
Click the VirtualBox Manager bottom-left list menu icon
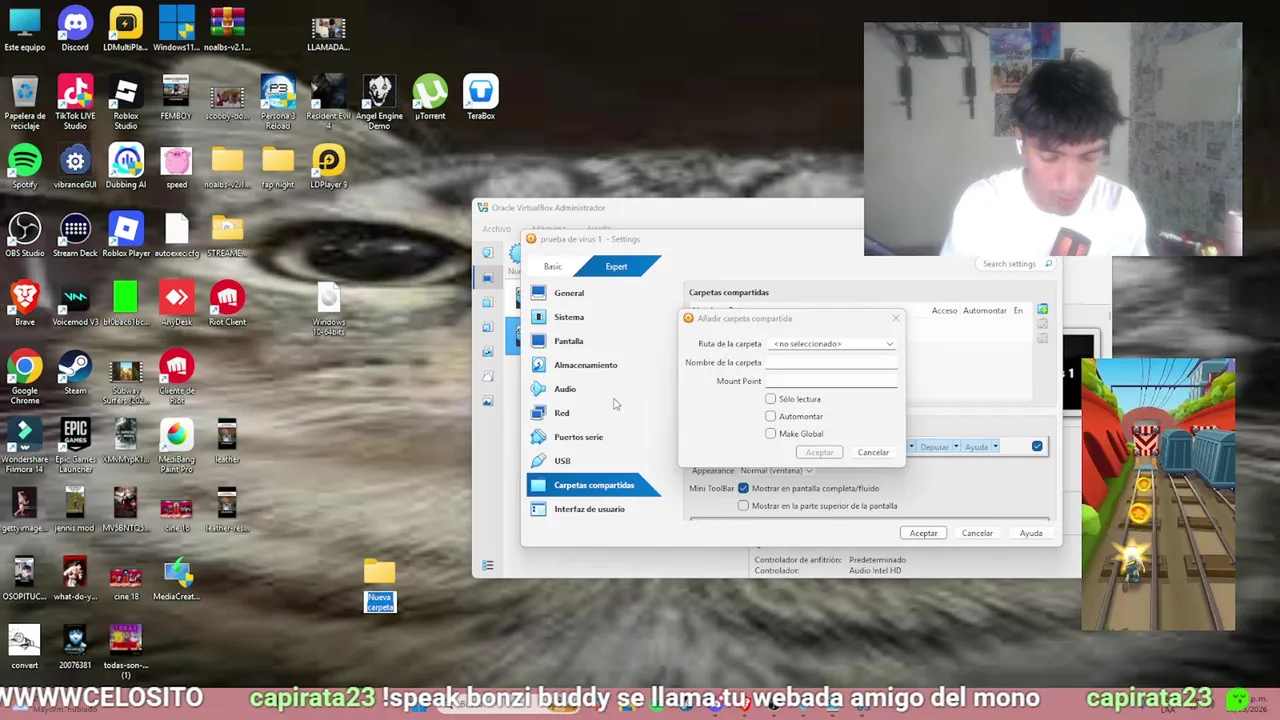pyautogui.click(x=488, y=566)
